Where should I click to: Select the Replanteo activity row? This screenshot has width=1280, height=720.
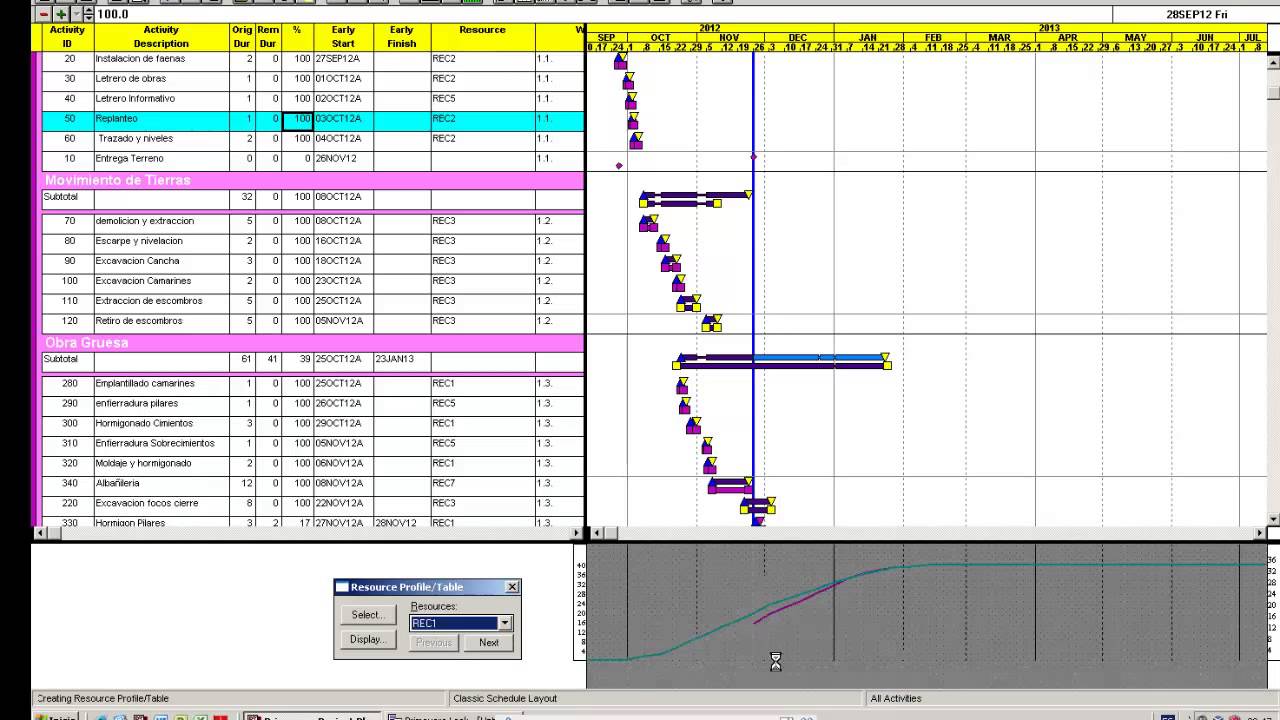[x=313, y=119]
